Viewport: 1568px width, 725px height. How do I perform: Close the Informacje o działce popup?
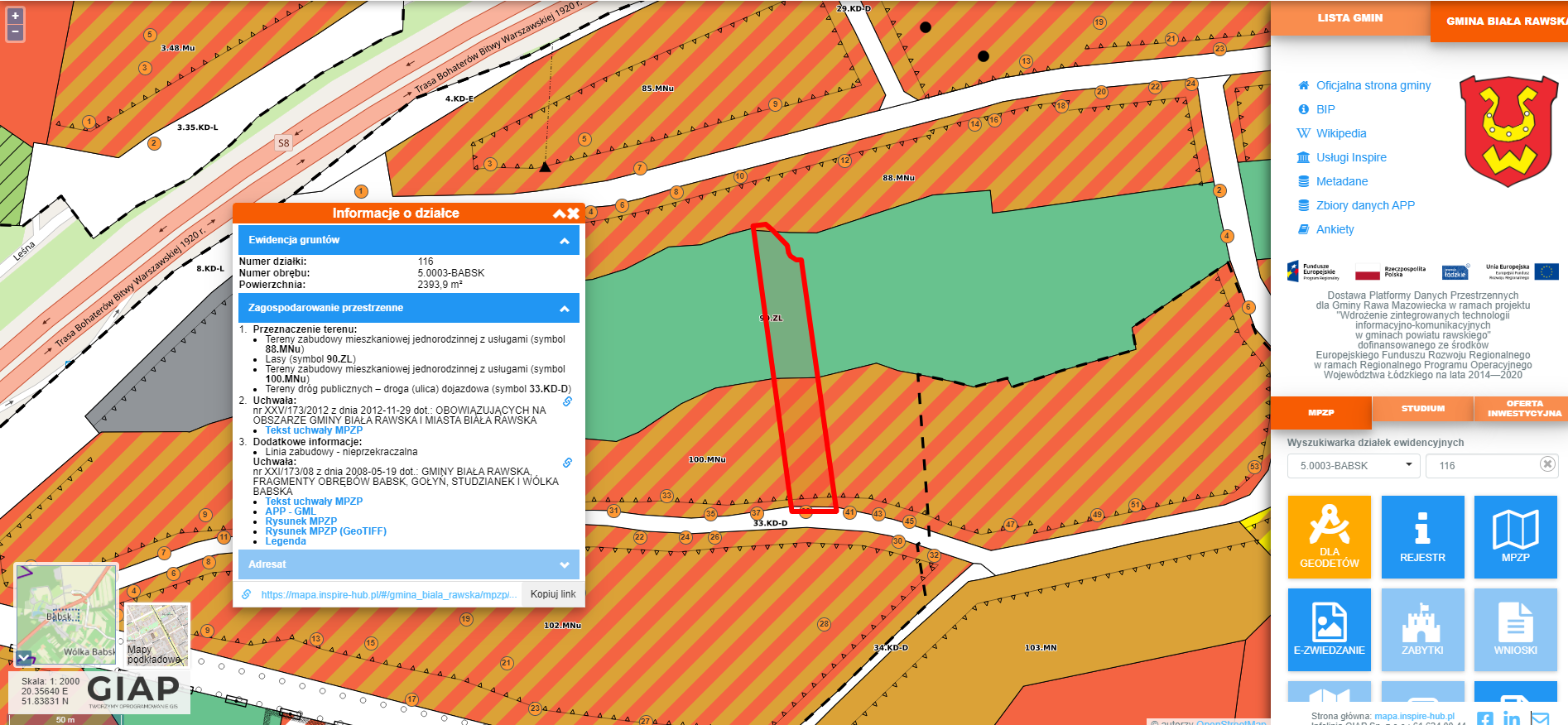[574, 214]
